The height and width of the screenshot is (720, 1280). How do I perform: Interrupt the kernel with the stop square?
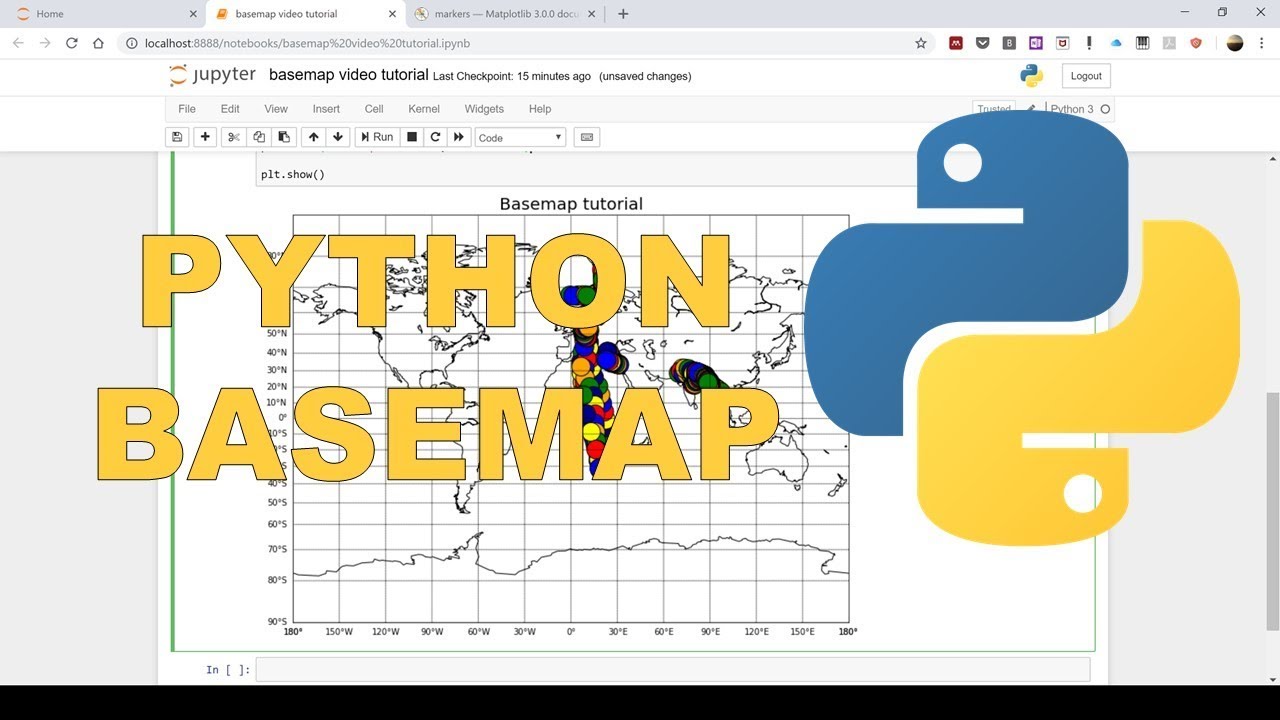point(412,137)
